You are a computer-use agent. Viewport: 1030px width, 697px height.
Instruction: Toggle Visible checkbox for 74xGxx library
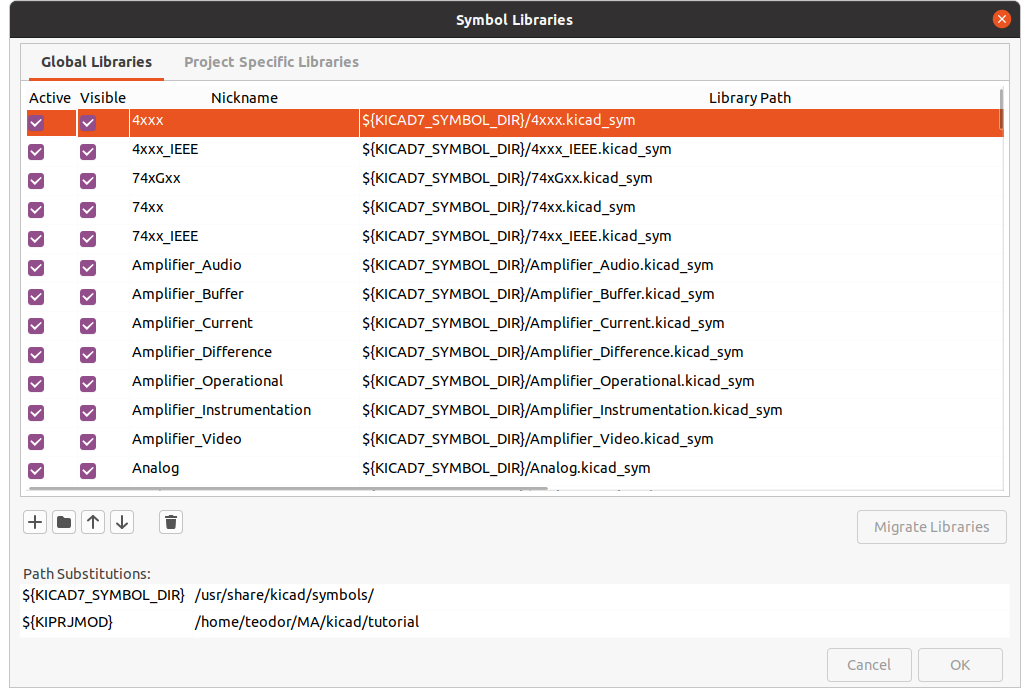point(88,181)
